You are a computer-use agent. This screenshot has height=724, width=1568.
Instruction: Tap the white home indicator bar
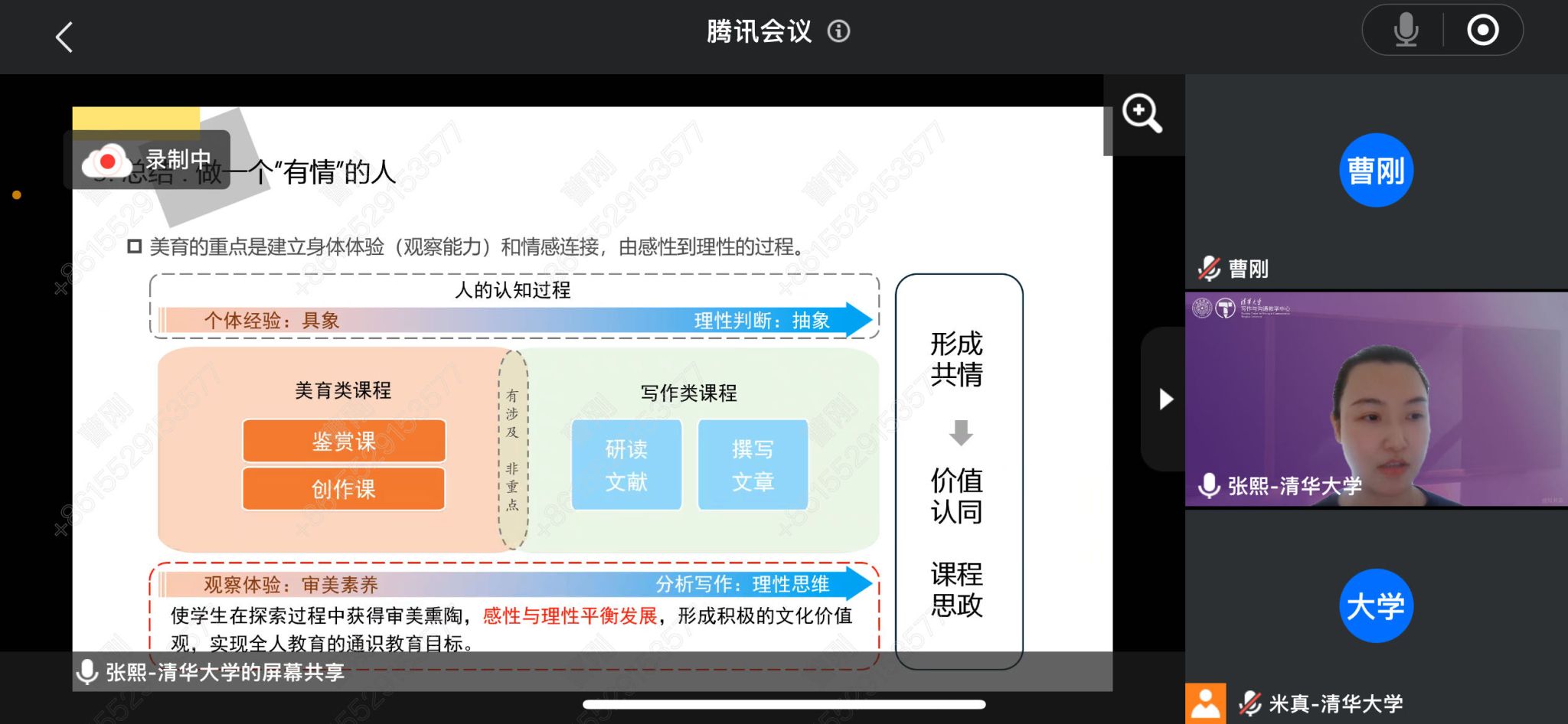[x=784, y=704]
